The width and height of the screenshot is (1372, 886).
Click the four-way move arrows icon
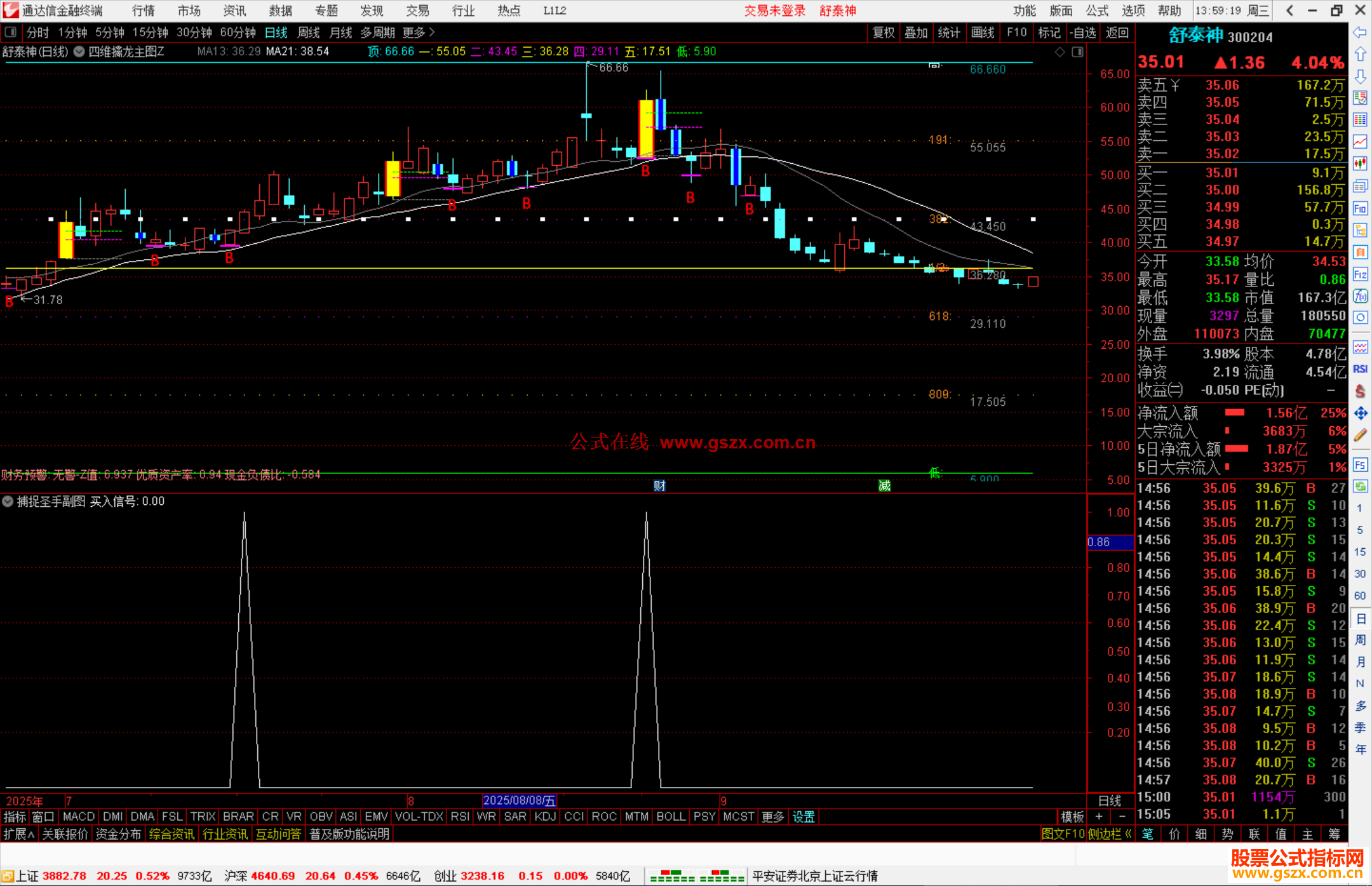click(x=1360, y=413)
